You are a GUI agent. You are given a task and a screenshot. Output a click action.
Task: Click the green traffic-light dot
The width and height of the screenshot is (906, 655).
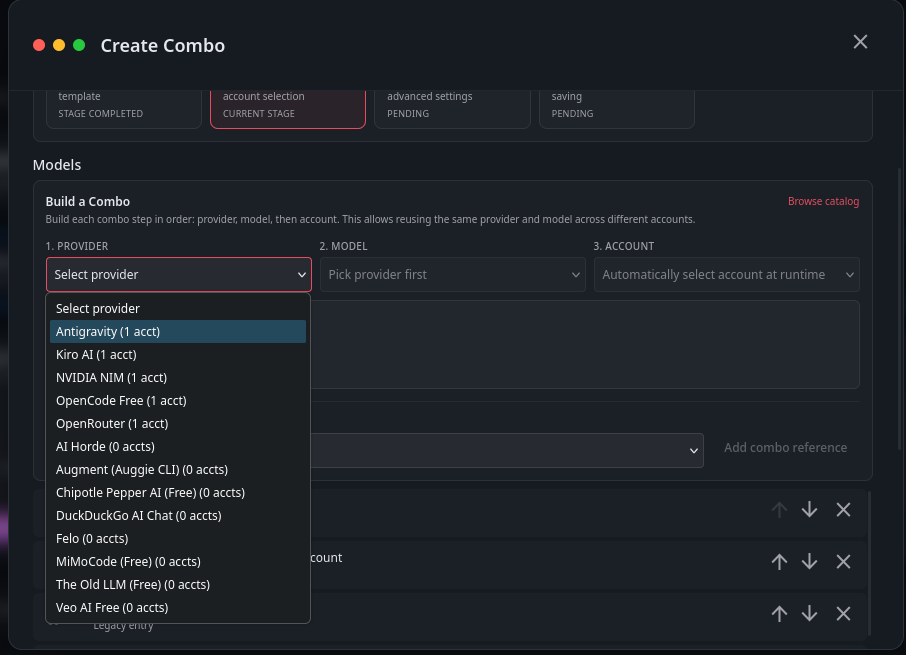pos(79,45)
